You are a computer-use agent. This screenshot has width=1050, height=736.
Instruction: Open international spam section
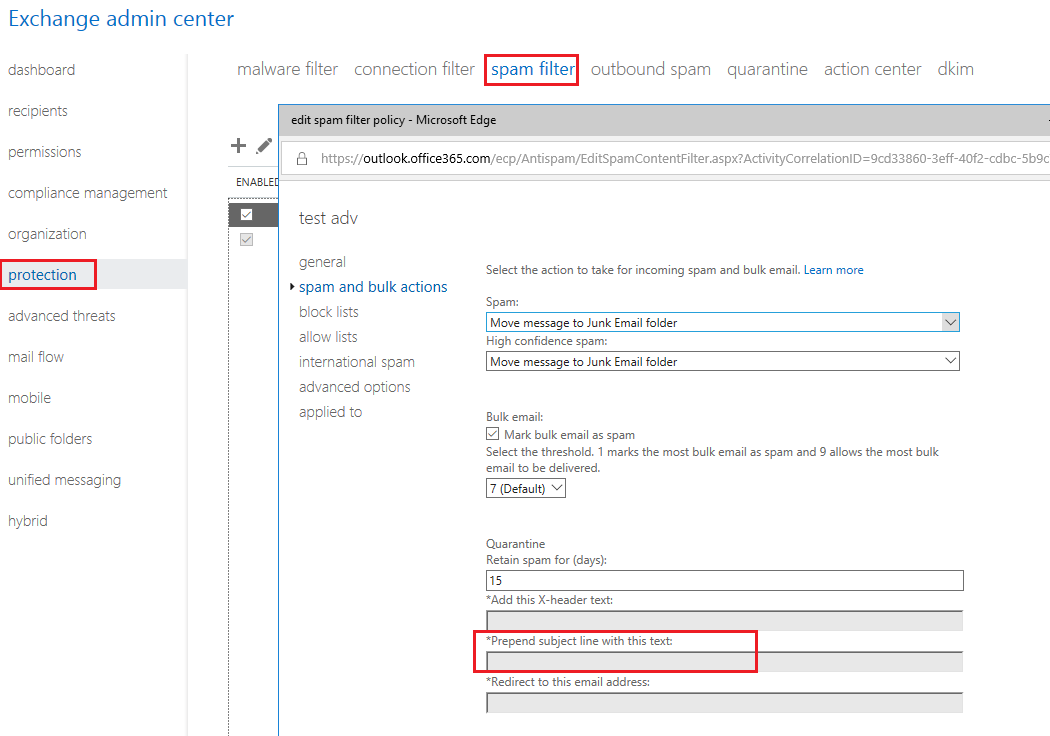tap(357, 362)
